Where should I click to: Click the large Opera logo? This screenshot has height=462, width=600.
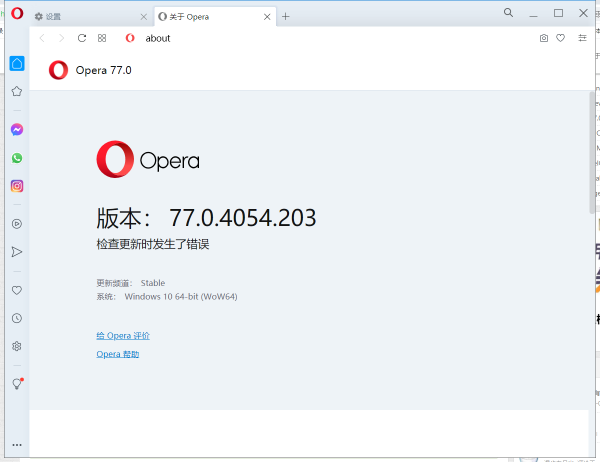[148, 159]
